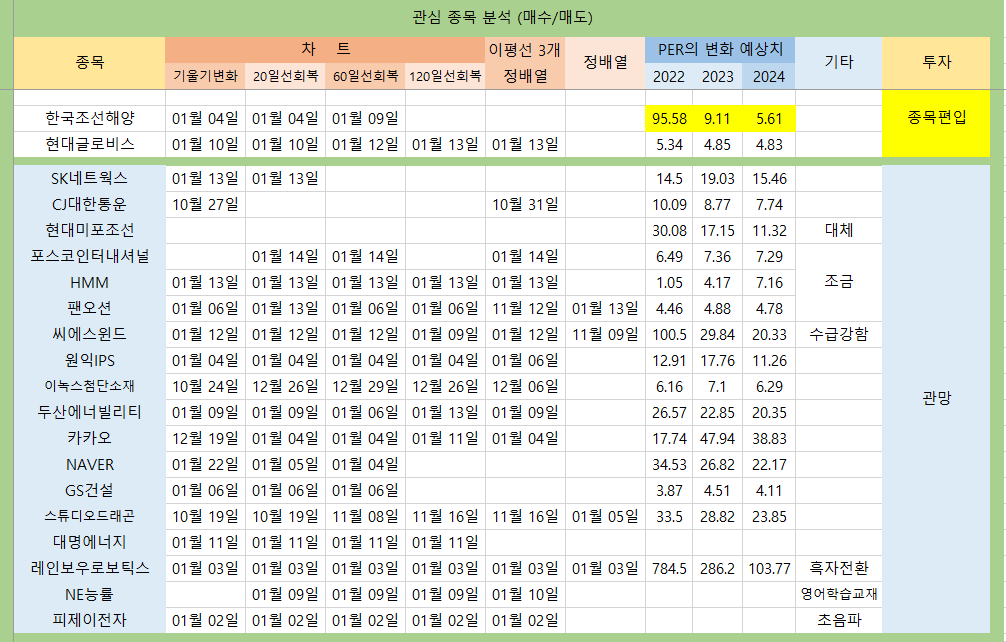The height and width of the screenshot is (642, 1006).
Task: Select 12월 29일 in 이녹스첨단소재 row
Action: tap(365, 386)
